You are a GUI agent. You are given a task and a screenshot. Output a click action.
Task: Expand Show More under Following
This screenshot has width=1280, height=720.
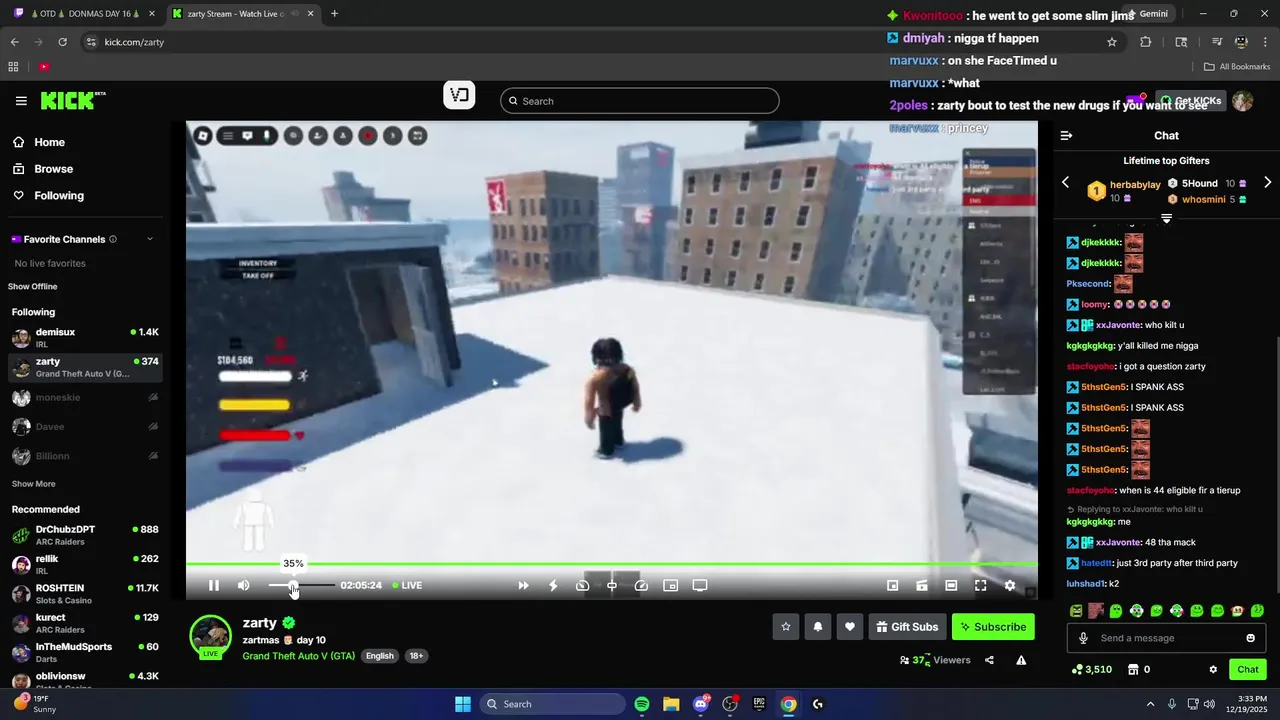point(33,484)
